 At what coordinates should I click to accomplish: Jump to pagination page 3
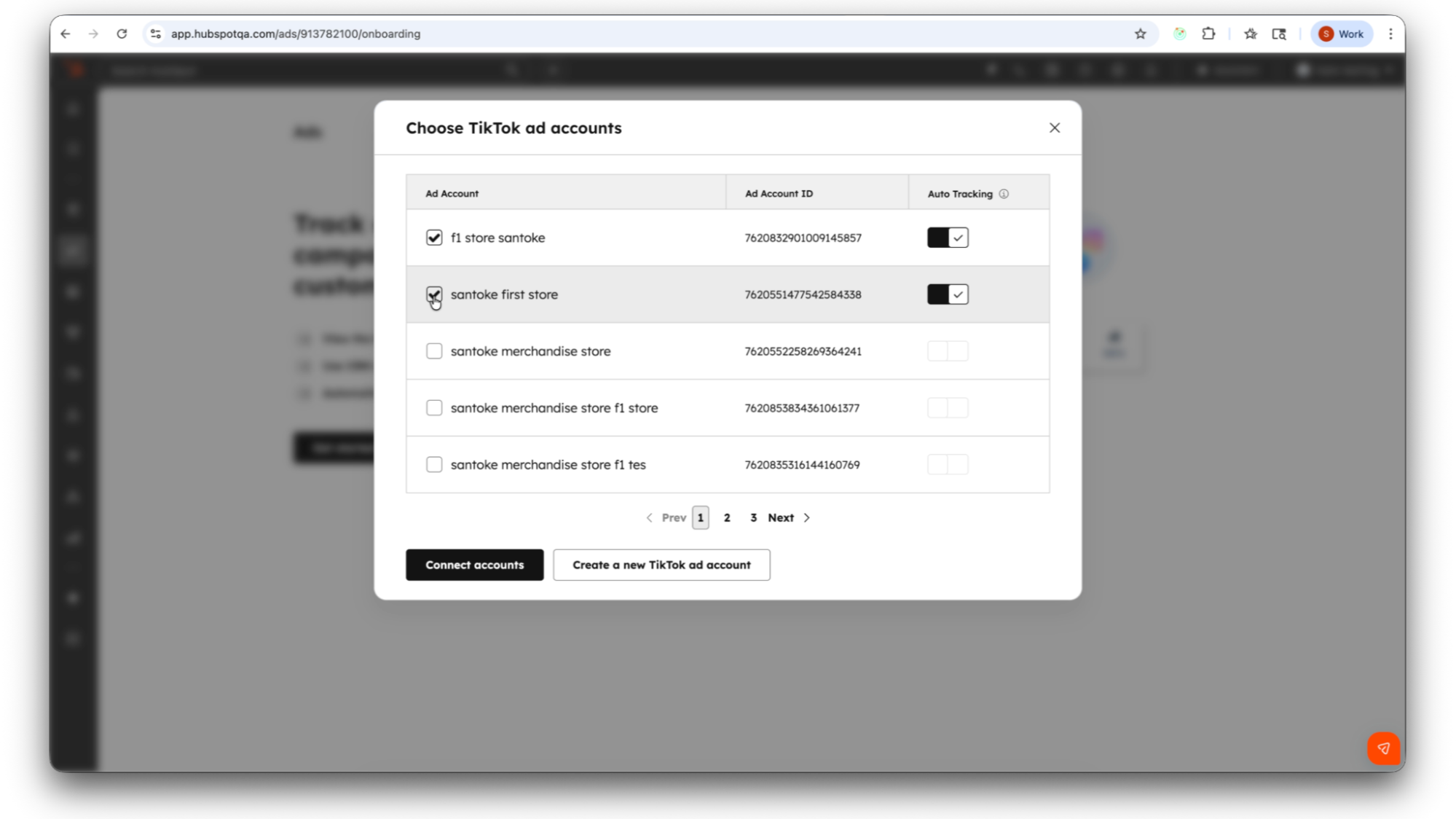753,518
